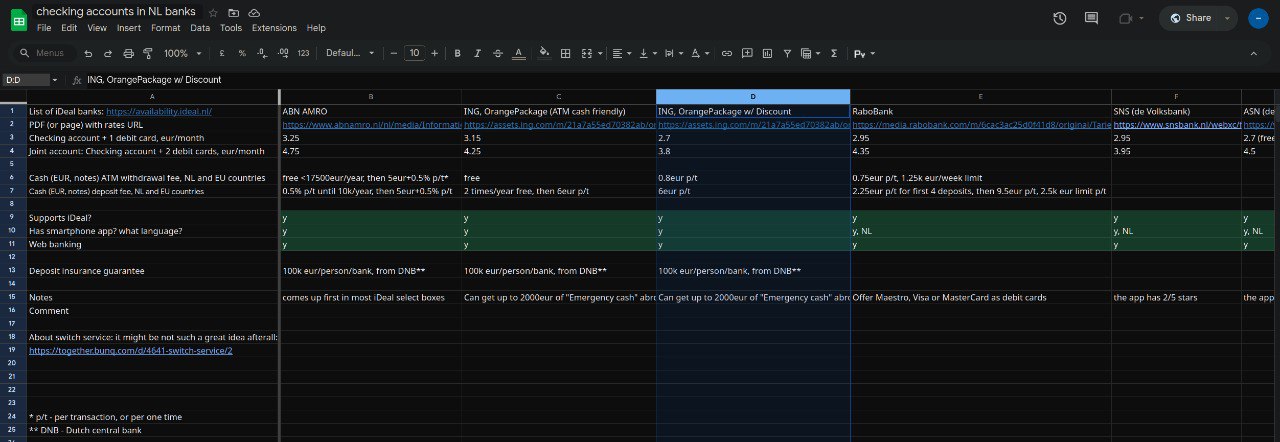Viewport: 1280px width, 442px height.
Task: Click the insert link icon
Action: [727, 53]
